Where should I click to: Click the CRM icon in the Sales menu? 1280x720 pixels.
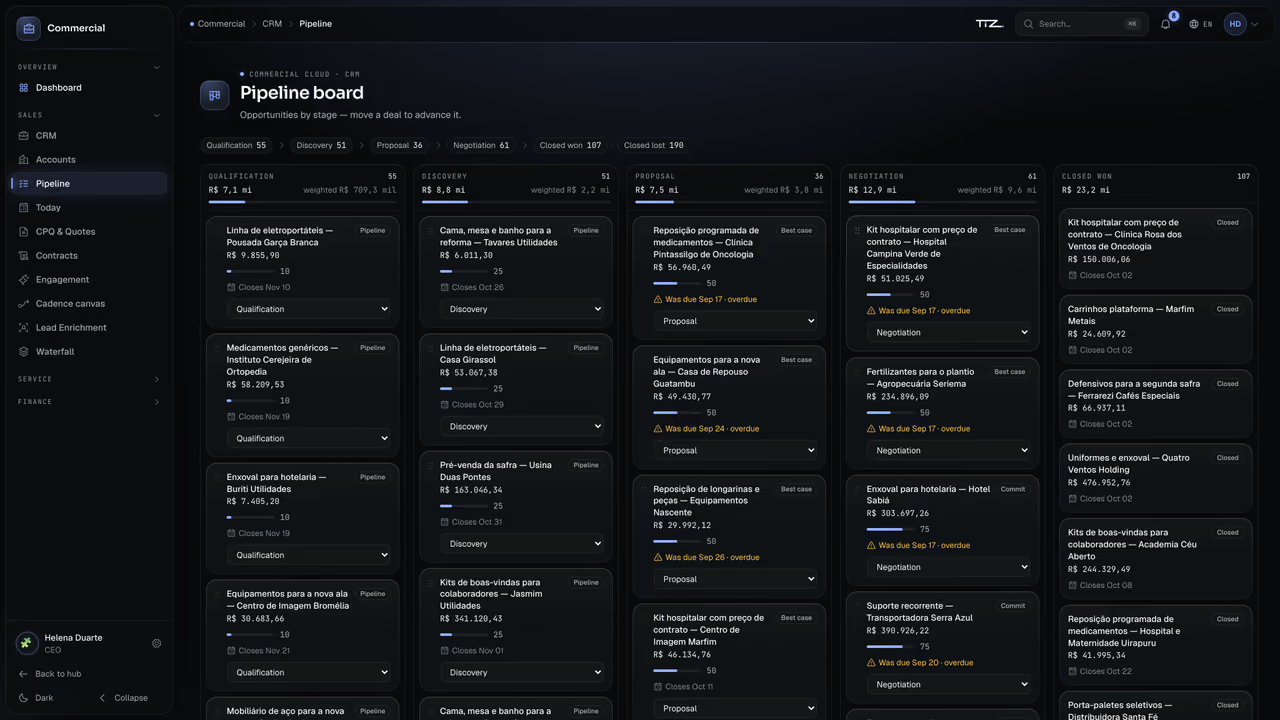[x=24, y=136]
